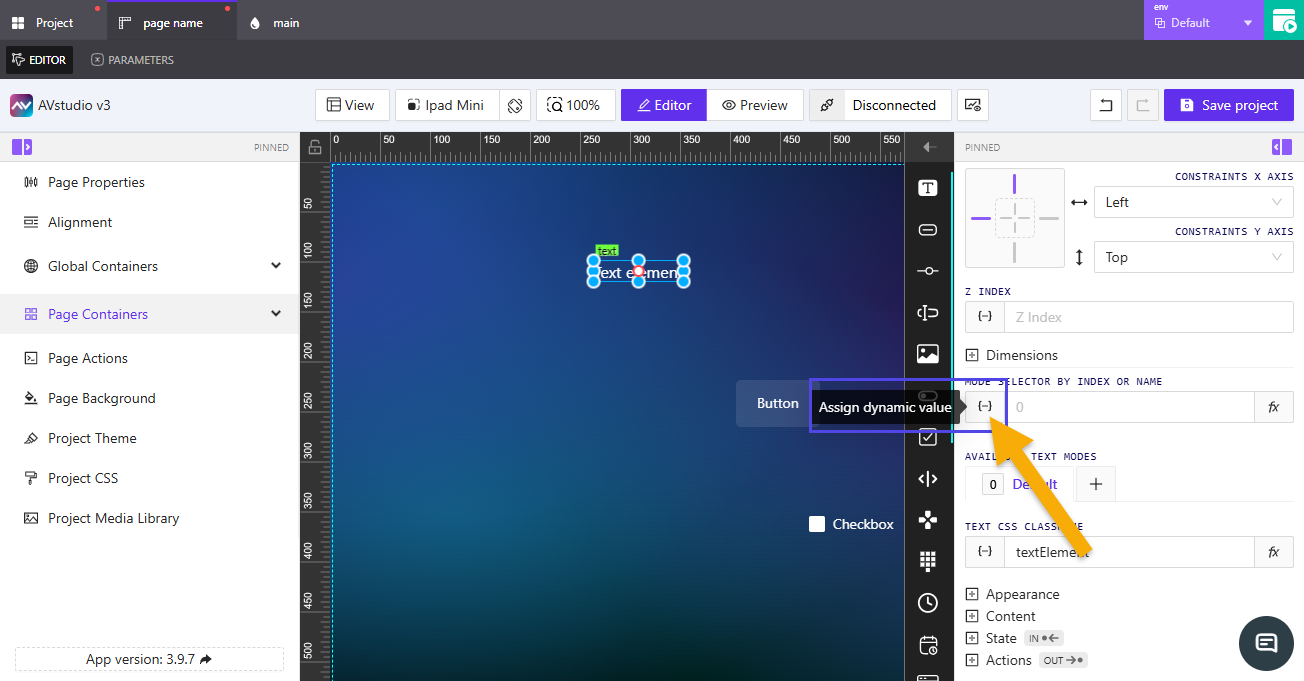Expand the Dimensions section
Viewport: 1304px width, 681px height.
(x=972, y=355)
